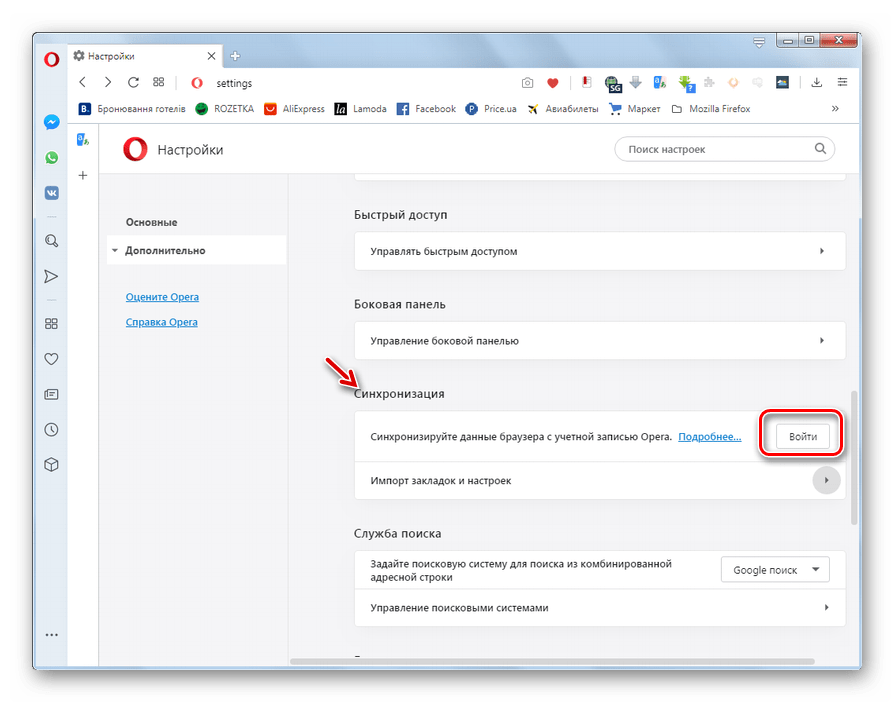895x703 pixels.
Task: Collapse the Дополнительно section
Action: (x=196, y=250)
